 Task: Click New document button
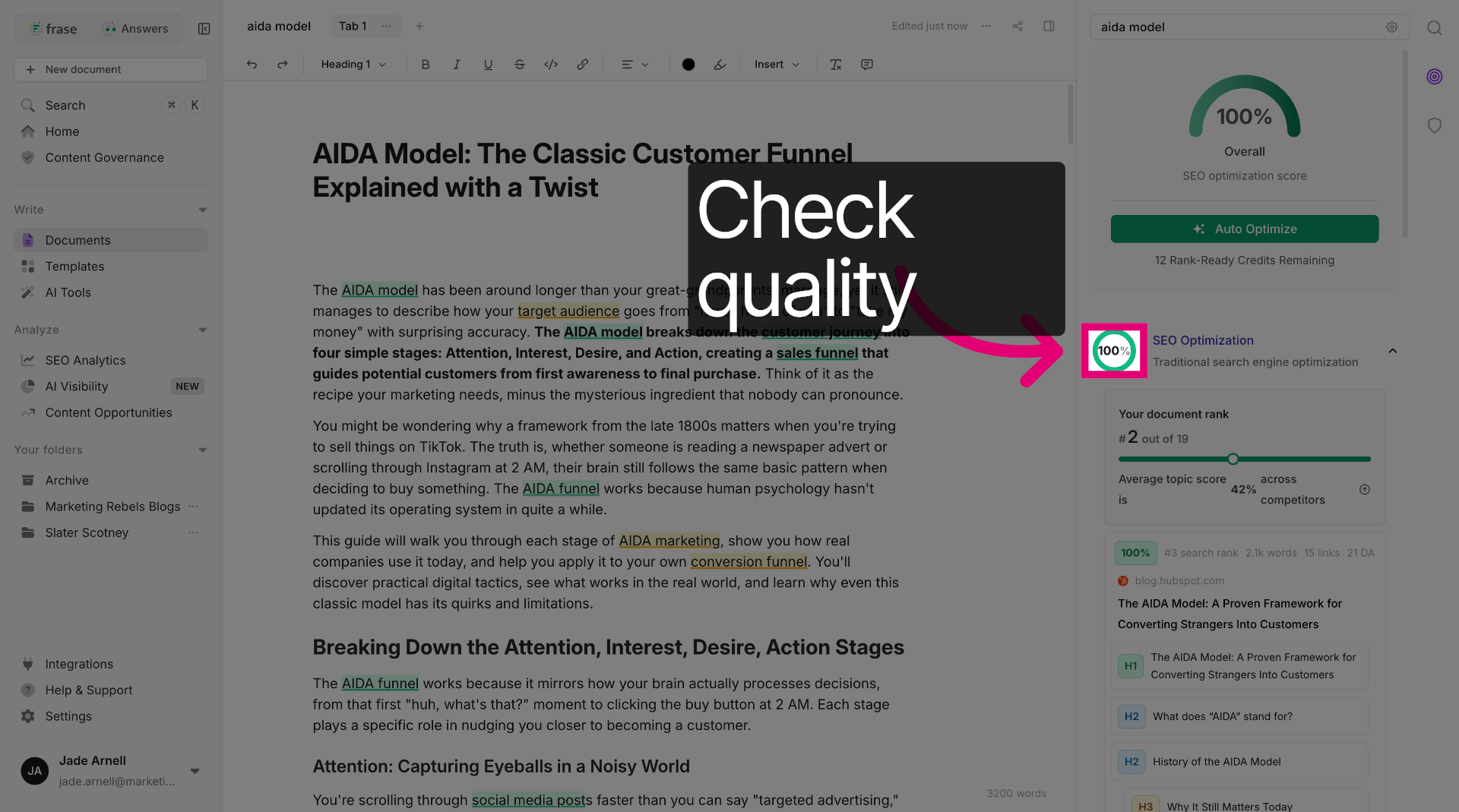(111, 69)
